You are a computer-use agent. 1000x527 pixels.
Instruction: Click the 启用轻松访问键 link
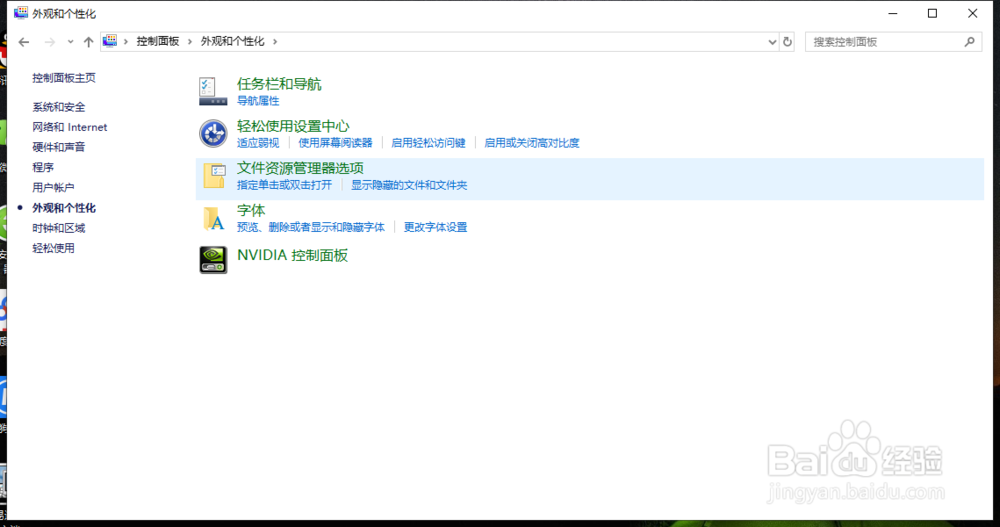click(428, 143)
